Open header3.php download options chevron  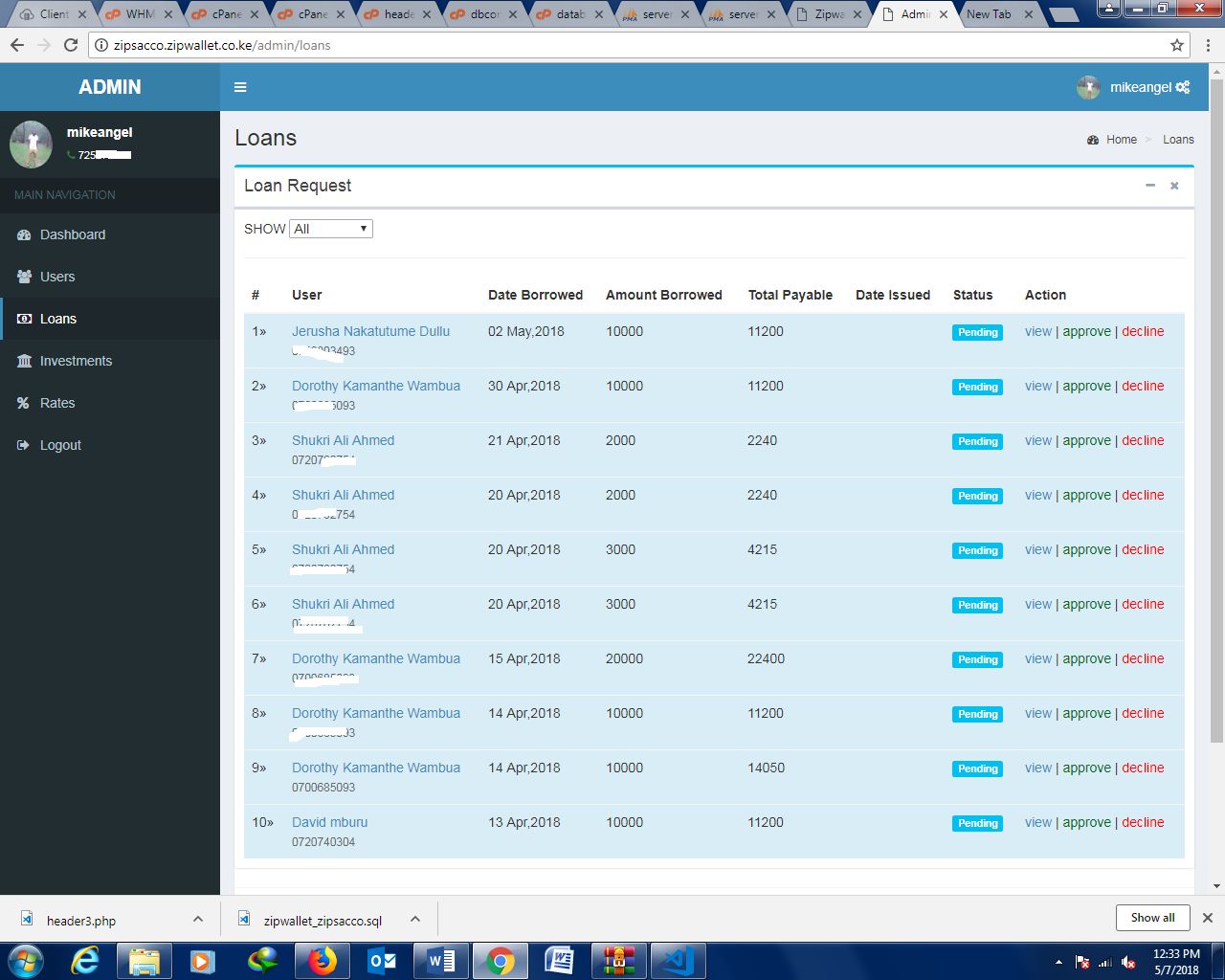point(198,919)
